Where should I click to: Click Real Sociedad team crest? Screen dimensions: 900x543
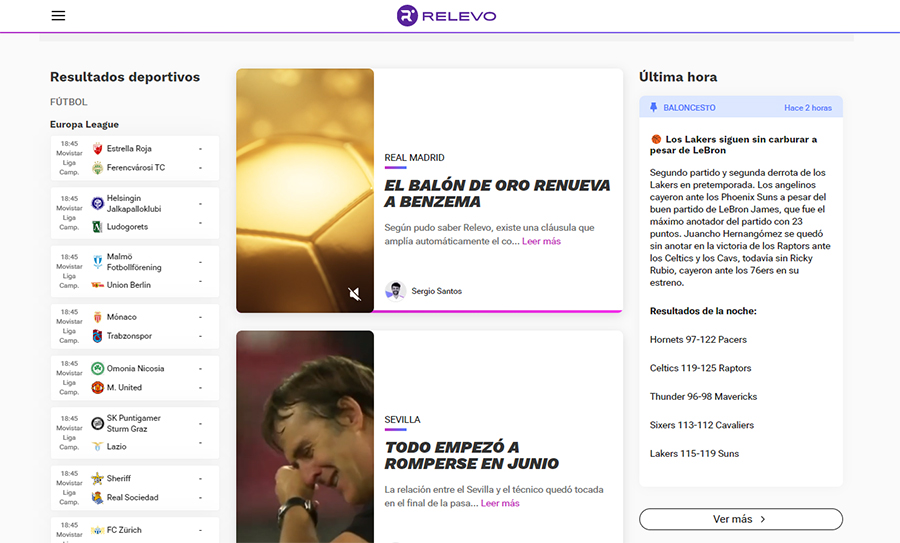pos(98,498)
